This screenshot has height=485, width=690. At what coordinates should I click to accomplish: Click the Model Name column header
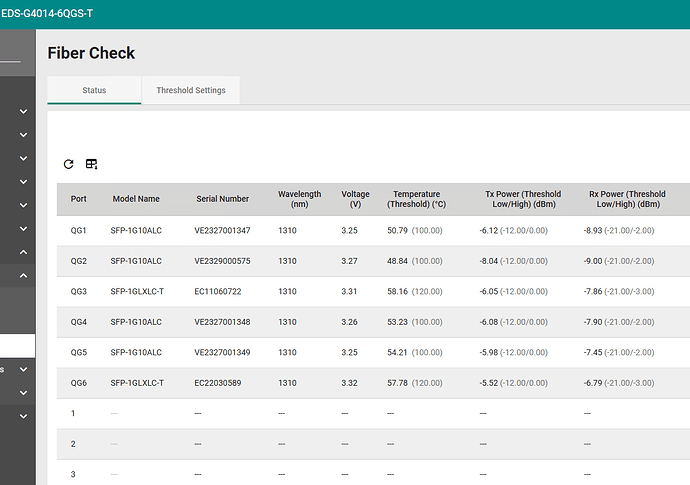click(136, 199)
